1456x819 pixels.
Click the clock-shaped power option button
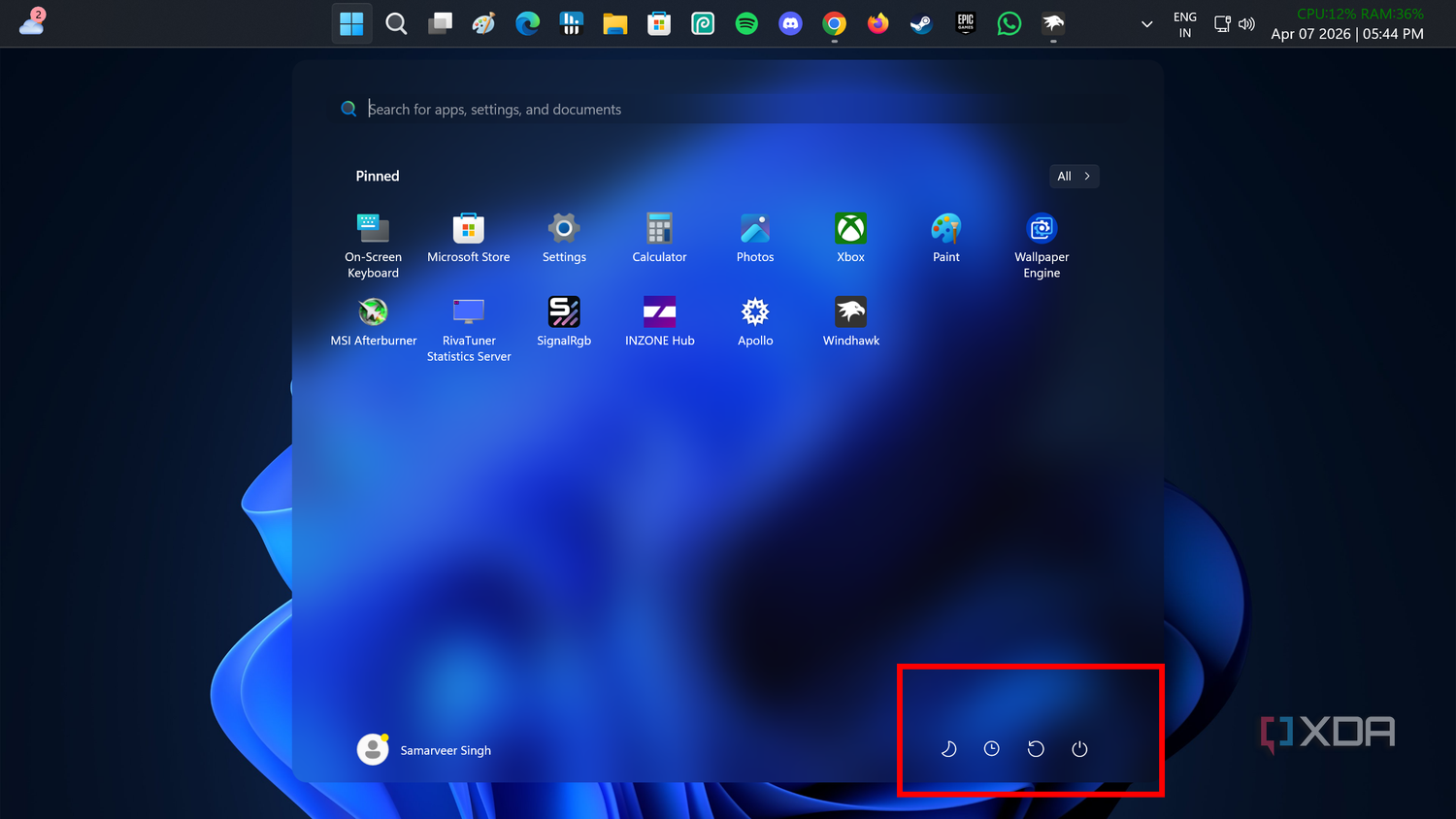click(991, 749)
